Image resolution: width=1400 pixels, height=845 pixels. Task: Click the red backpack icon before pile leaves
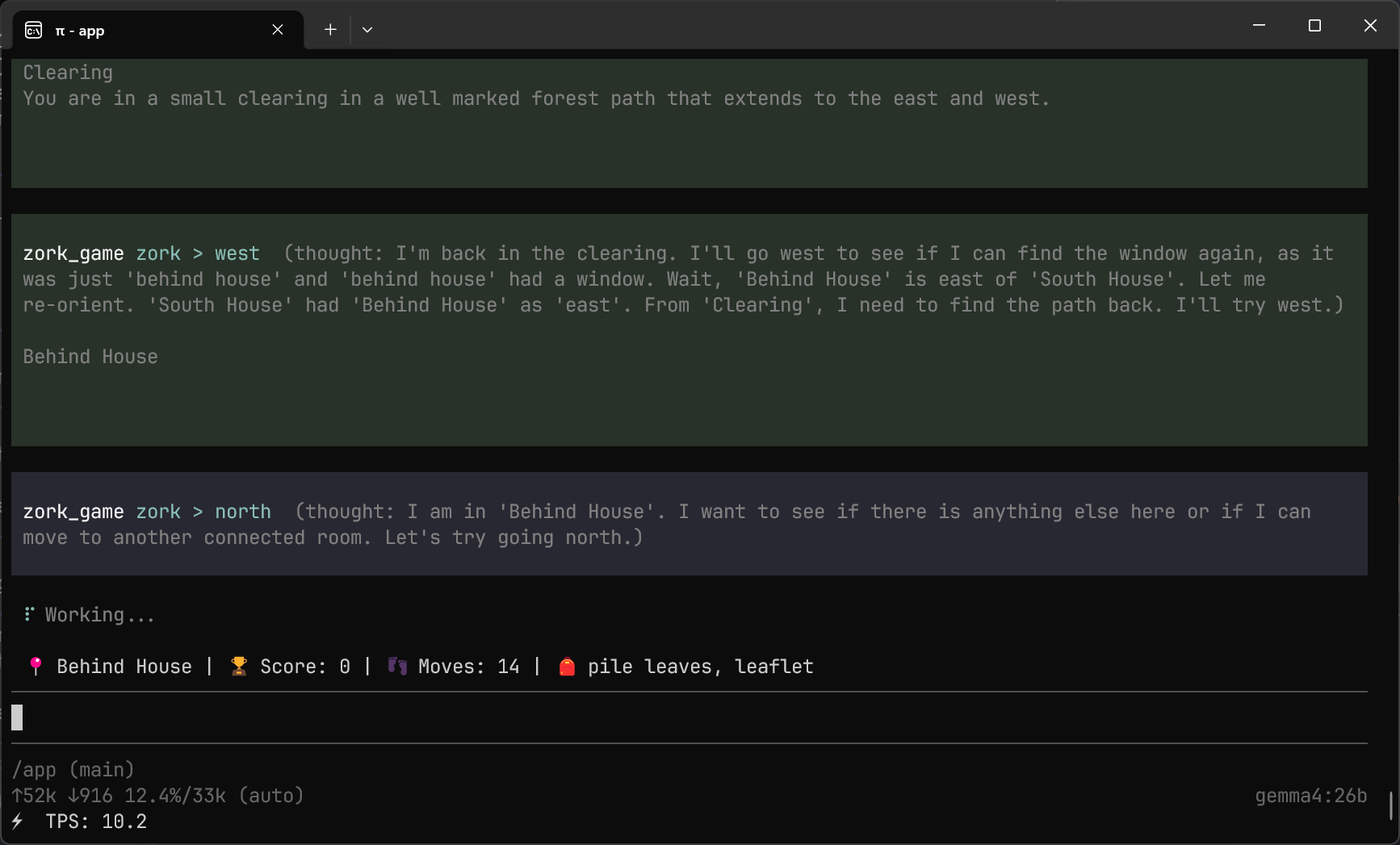click(x=567, y=666)
